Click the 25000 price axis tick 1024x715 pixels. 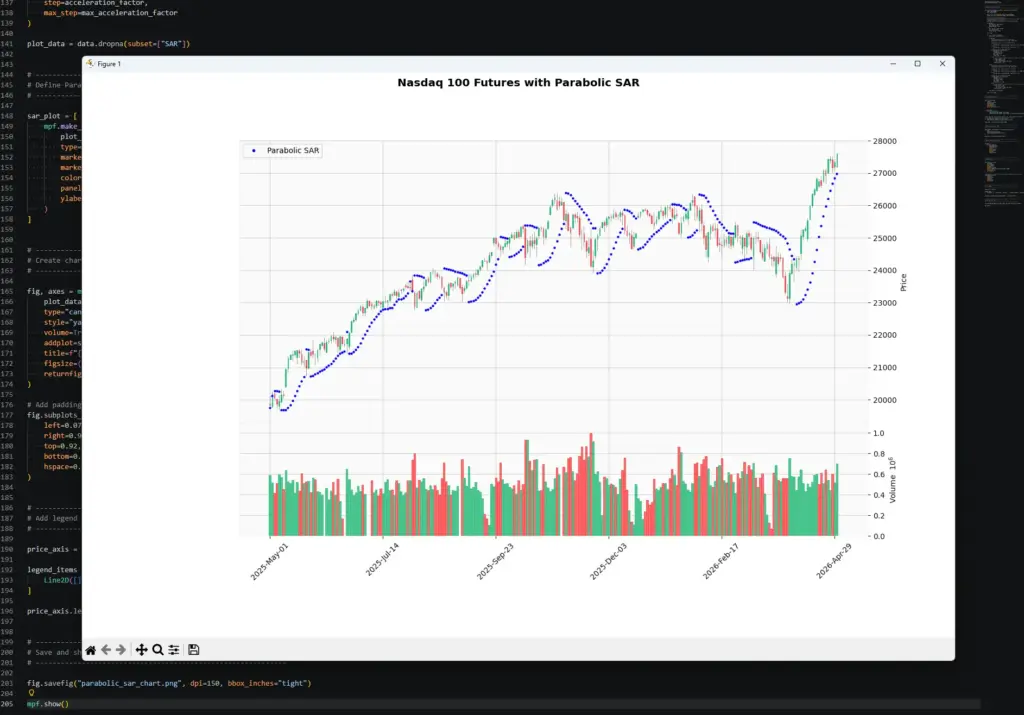(x=884, y=238)
